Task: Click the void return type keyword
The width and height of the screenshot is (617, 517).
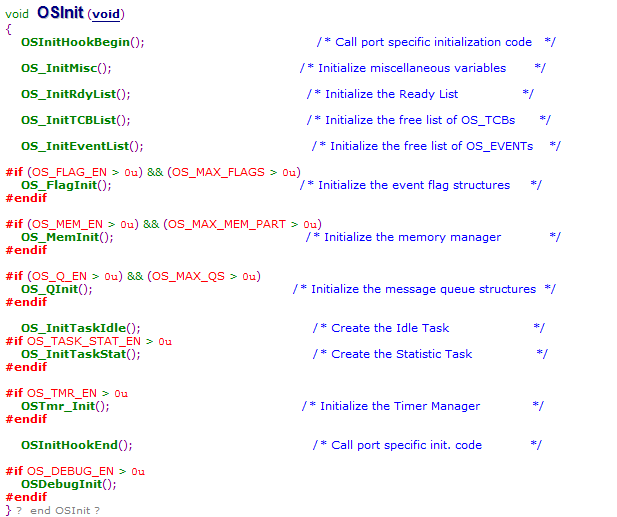Action: pyautogui.click(x=17, y=14)
